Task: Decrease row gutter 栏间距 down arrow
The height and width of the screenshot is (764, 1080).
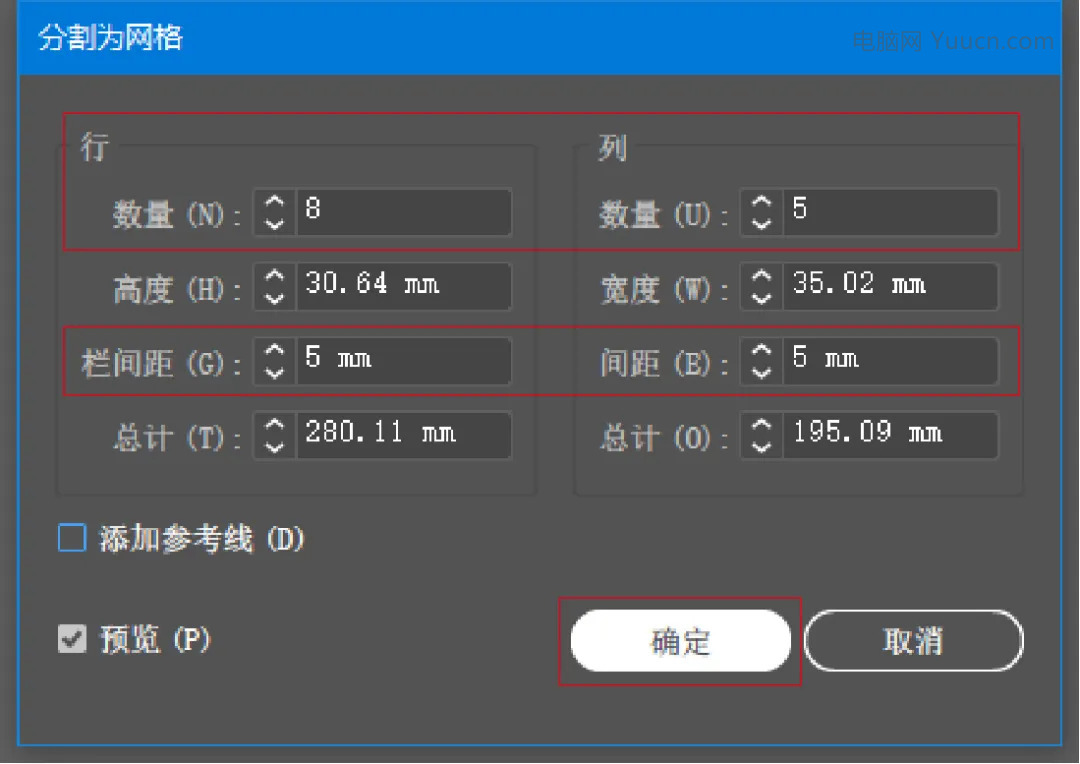Action: click(x=275, y=372)
